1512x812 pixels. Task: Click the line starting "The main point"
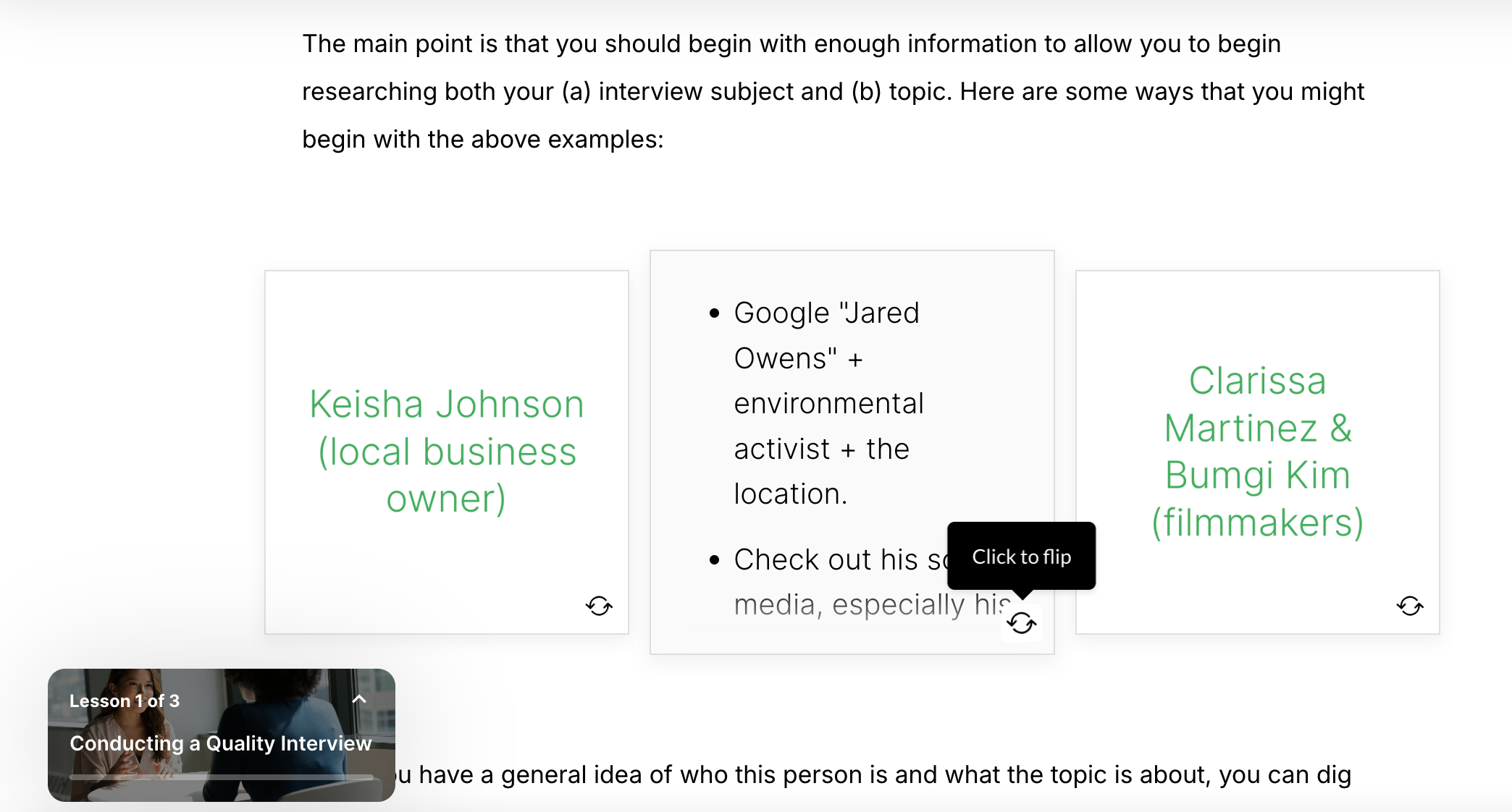[791, 43]
